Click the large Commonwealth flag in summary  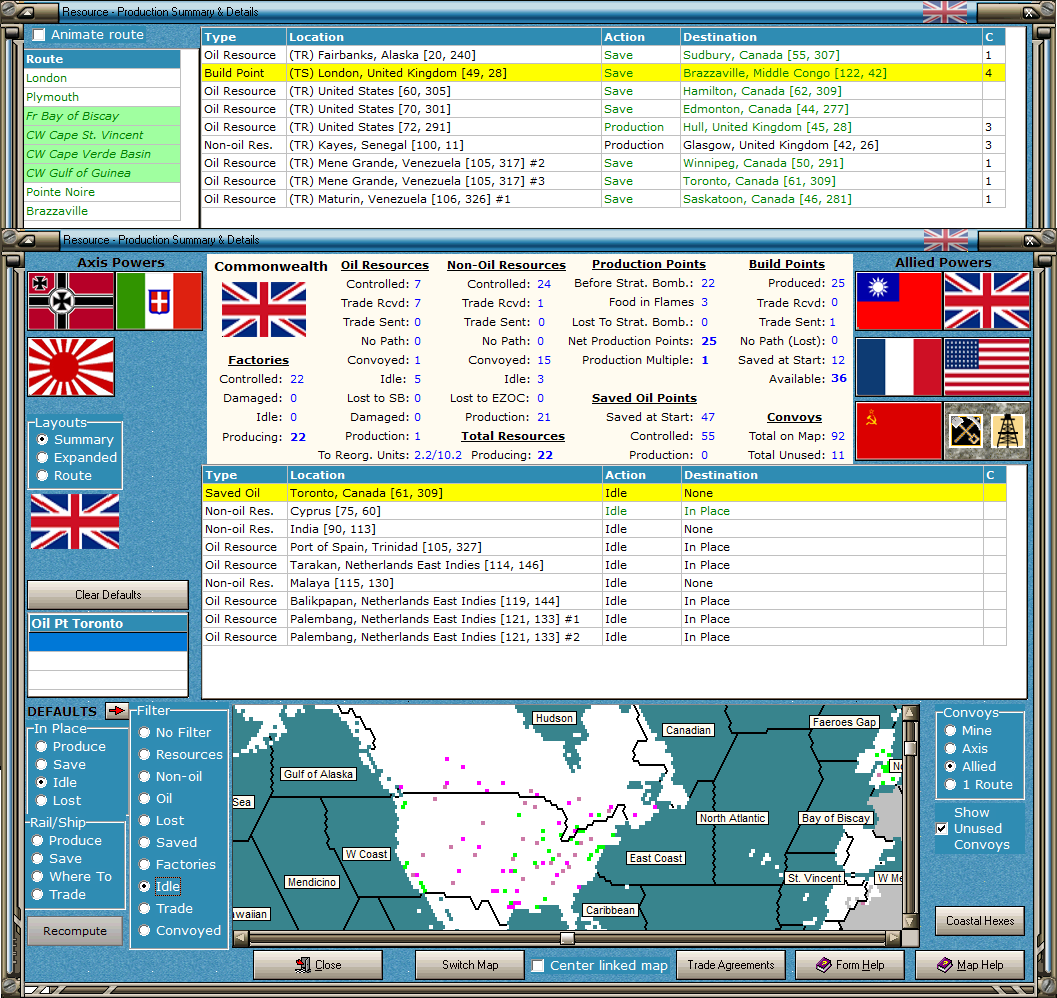[264, 310]
